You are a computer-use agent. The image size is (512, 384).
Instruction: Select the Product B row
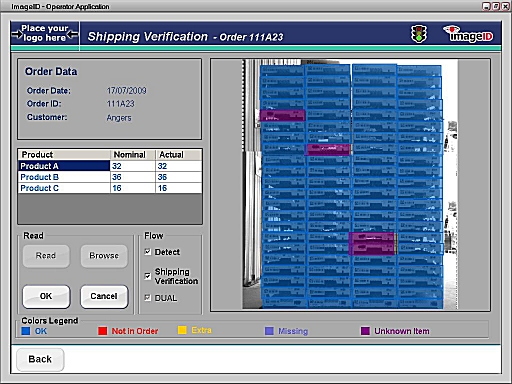(x=110, y=177)
